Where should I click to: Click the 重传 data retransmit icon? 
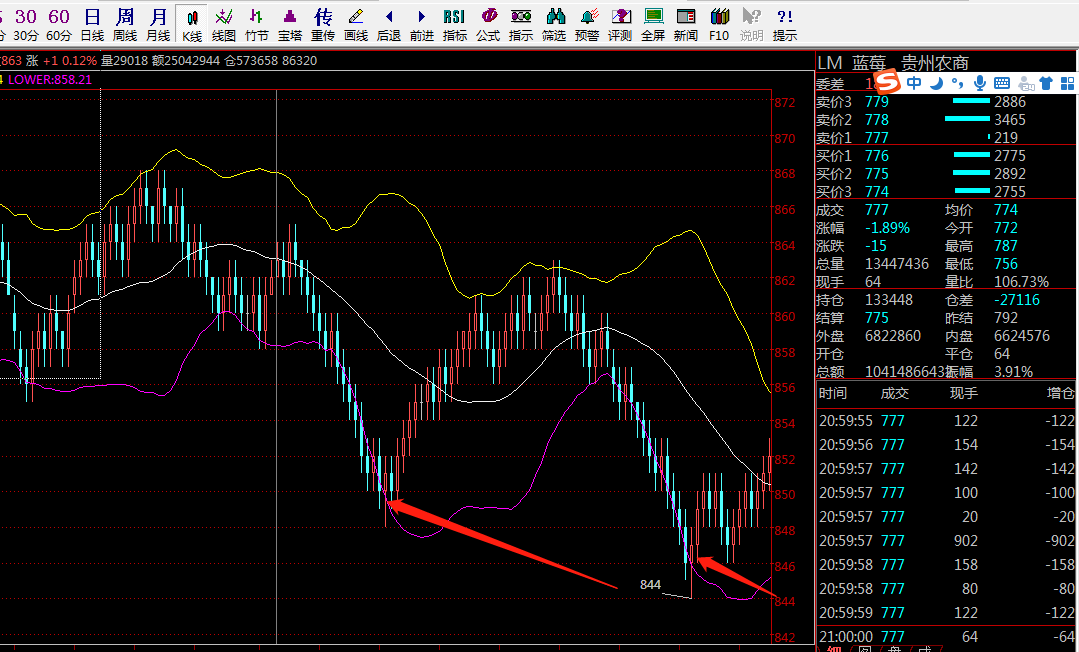tap(323, 24)
